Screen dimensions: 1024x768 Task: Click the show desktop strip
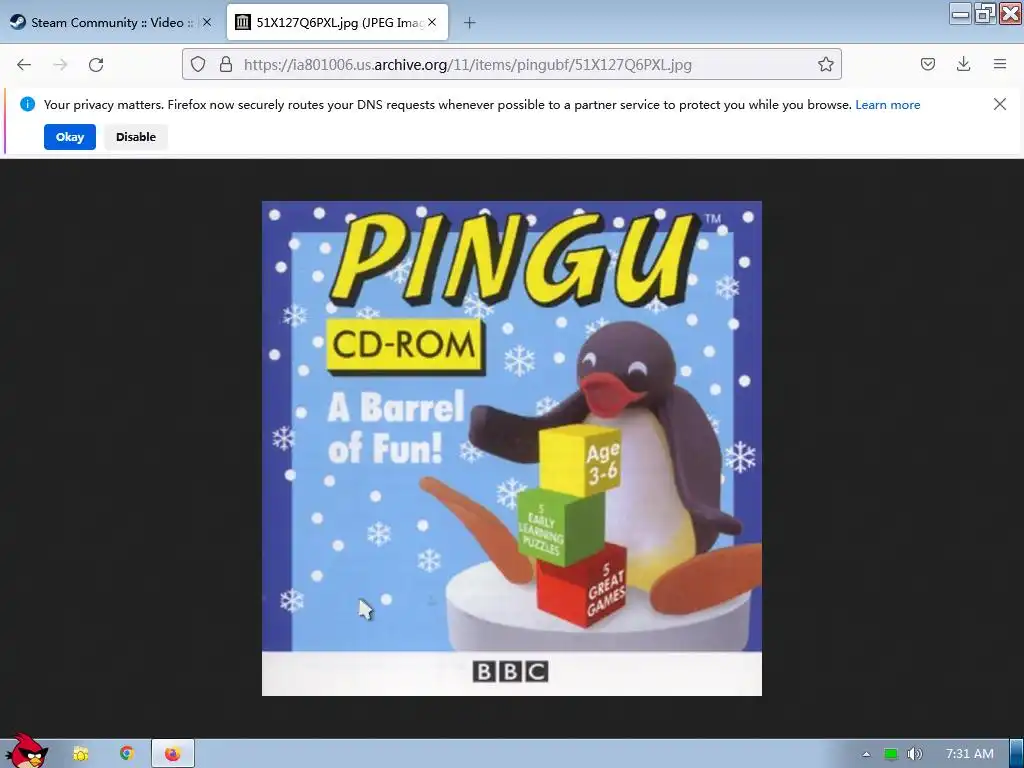[1016, 754]
